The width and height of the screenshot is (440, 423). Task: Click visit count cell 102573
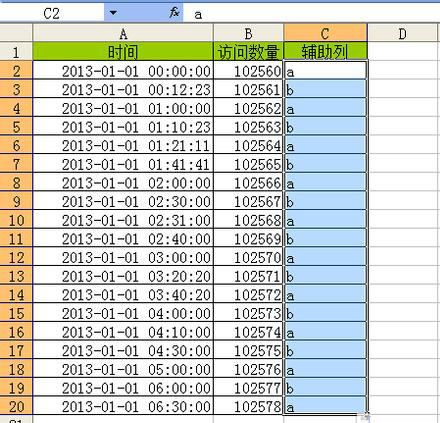(248, 313)
